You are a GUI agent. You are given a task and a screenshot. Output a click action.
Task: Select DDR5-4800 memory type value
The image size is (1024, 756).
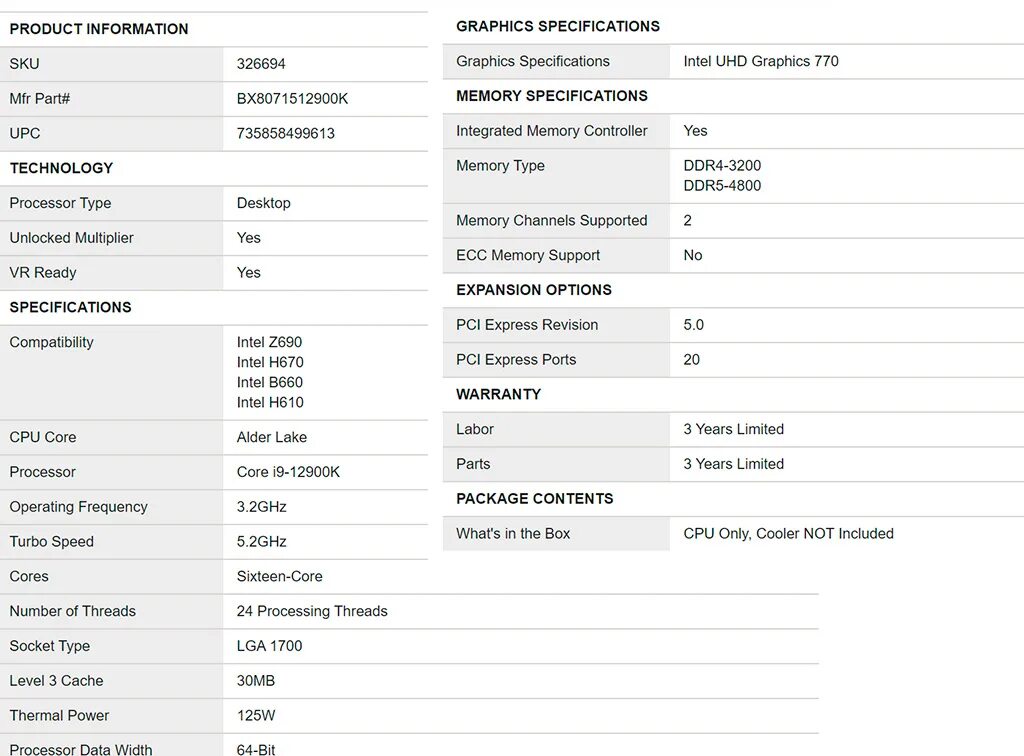(722, 185)
